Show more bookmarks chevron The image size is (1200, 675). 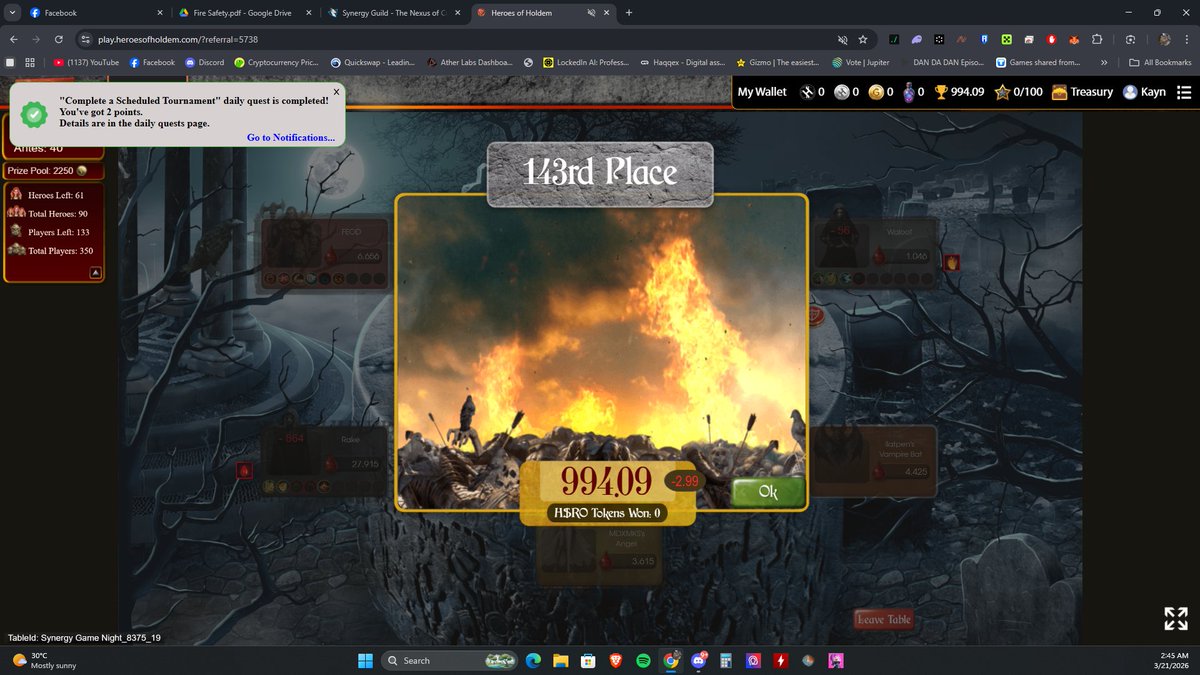1103,62
